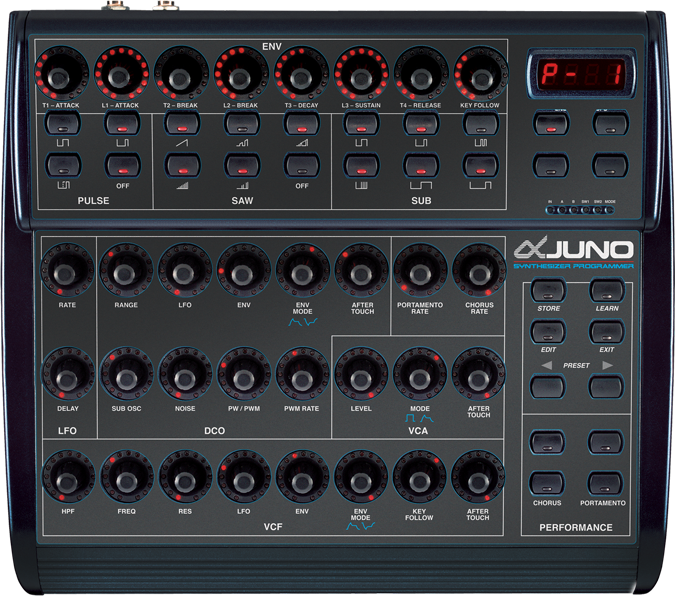Viewport: 675px width, 596px height.
Task: Click the VCF HPF knob
Action: point(68,477)
